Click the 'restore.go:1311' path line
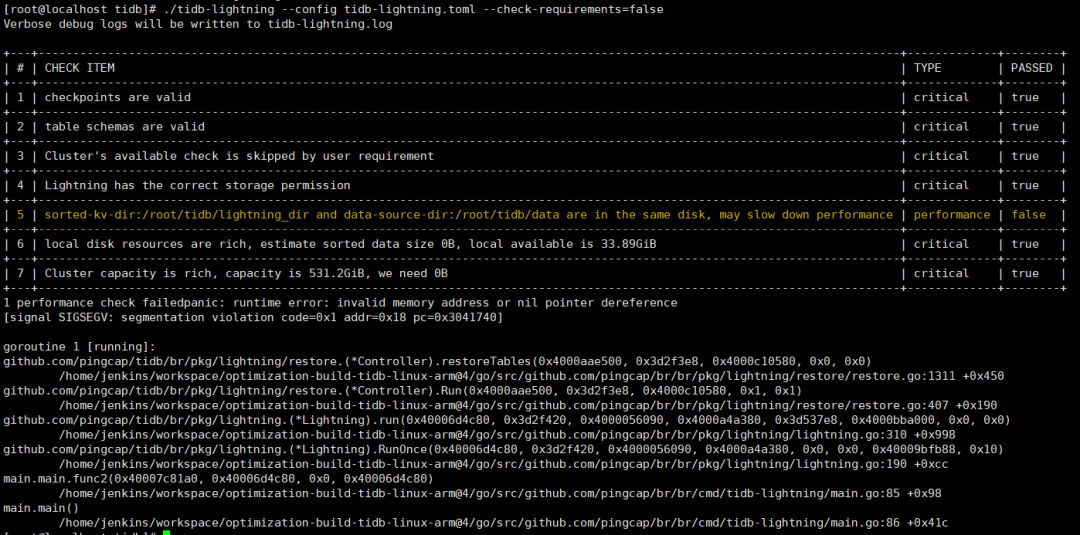This screenshot has width=1080, height=535. [532, 376]
